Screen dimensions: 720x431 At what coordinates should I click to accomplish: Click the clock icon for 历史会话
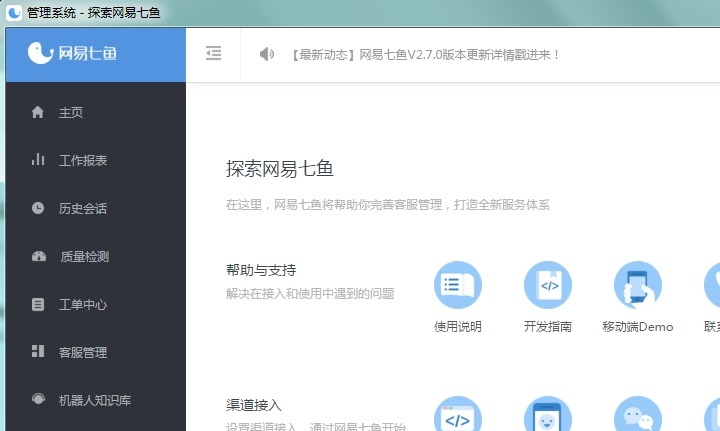coord(38,208)
